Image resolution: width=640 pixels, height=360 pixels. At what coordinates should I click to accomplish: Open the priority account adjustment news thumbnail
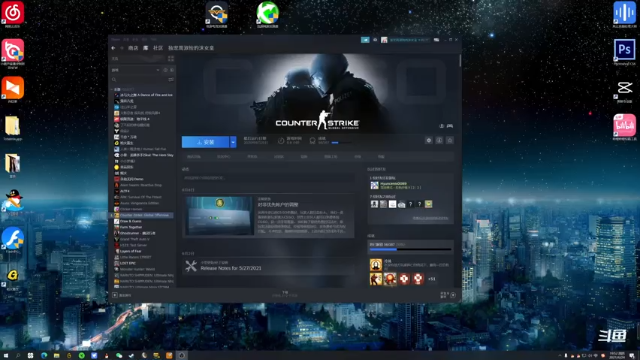(220, 216)
